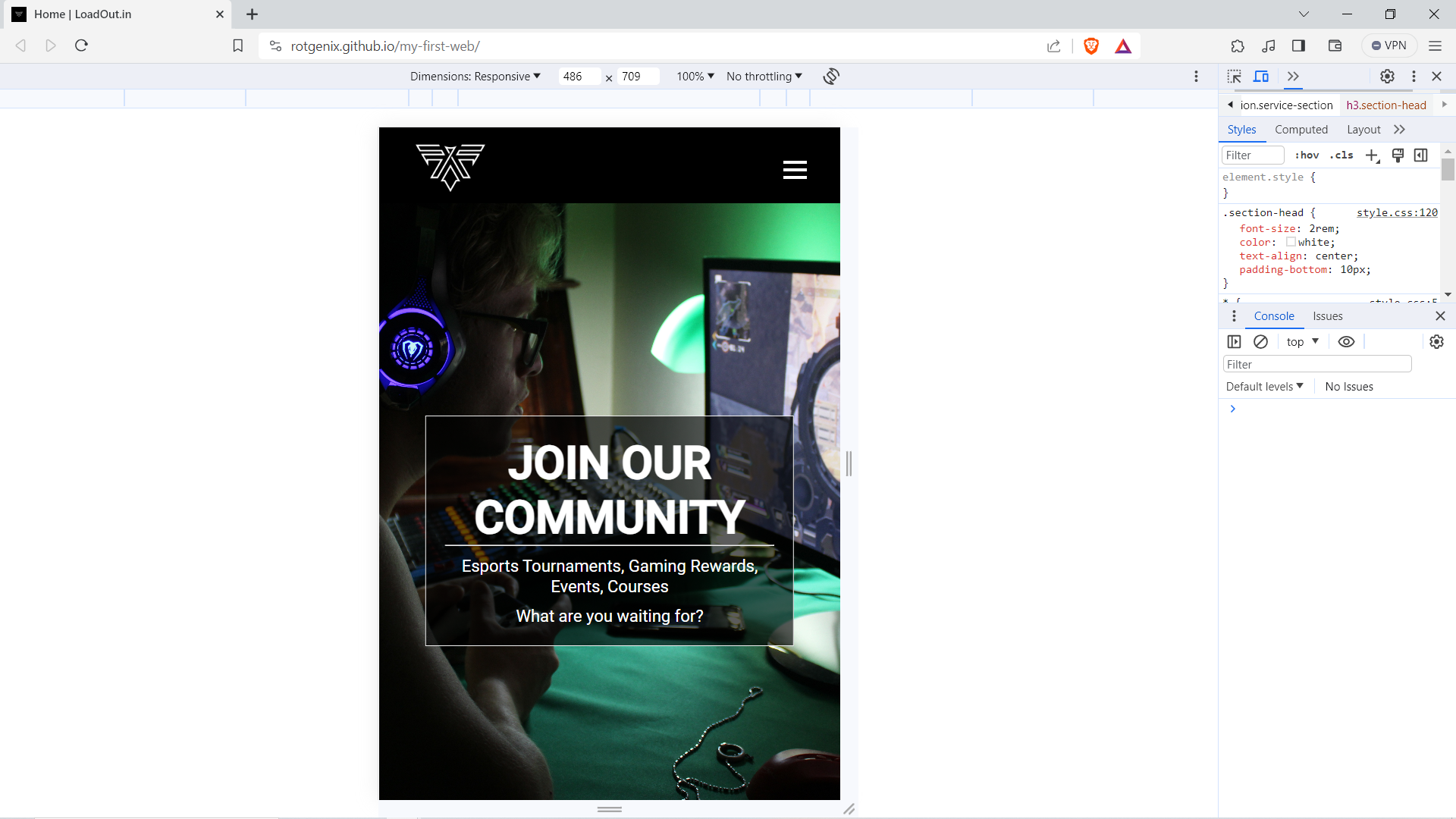
Task: Bookmark this page with the bookmark icon
Action: 237,46
